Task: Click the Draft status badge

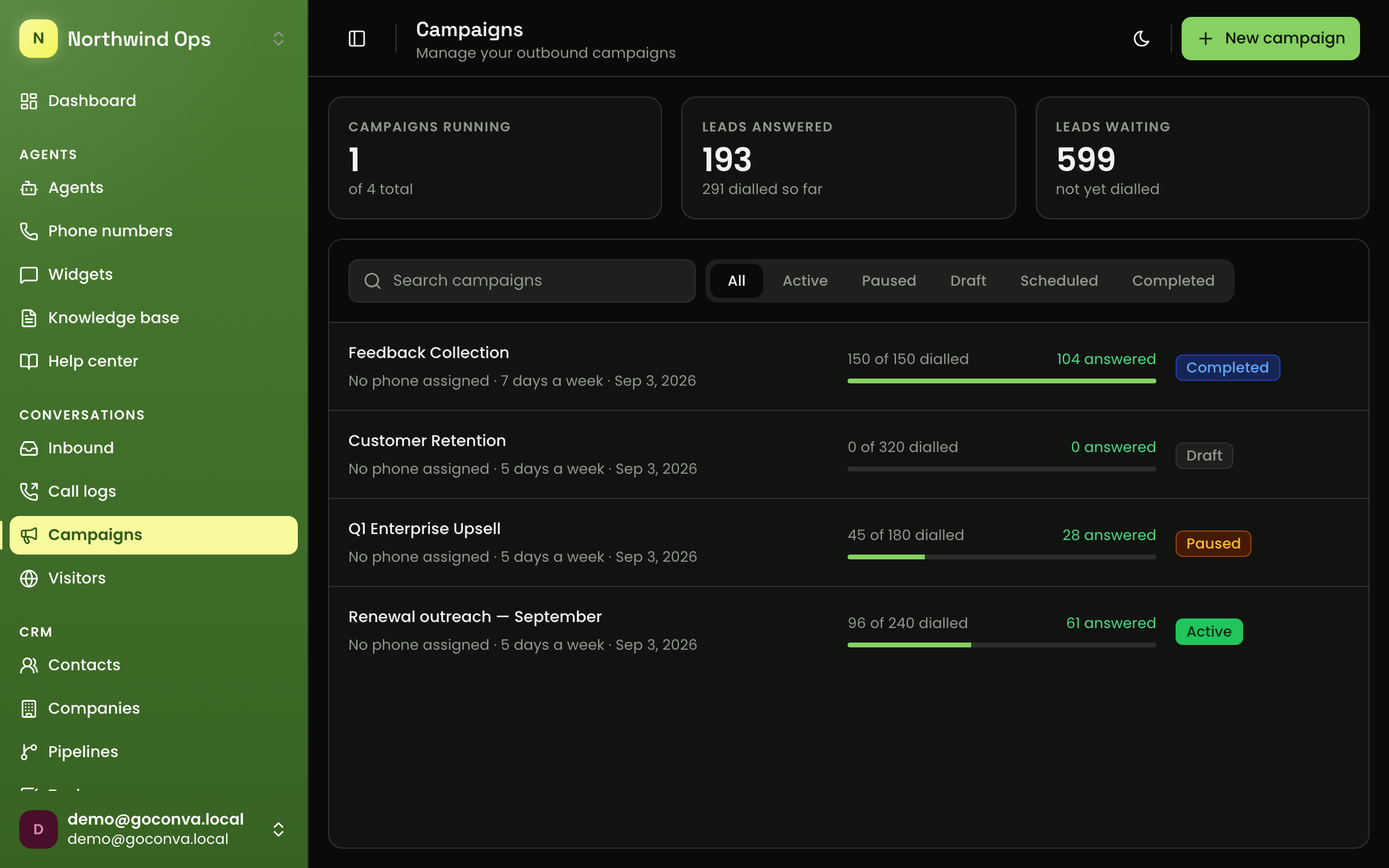Action: click(1204, 456)
